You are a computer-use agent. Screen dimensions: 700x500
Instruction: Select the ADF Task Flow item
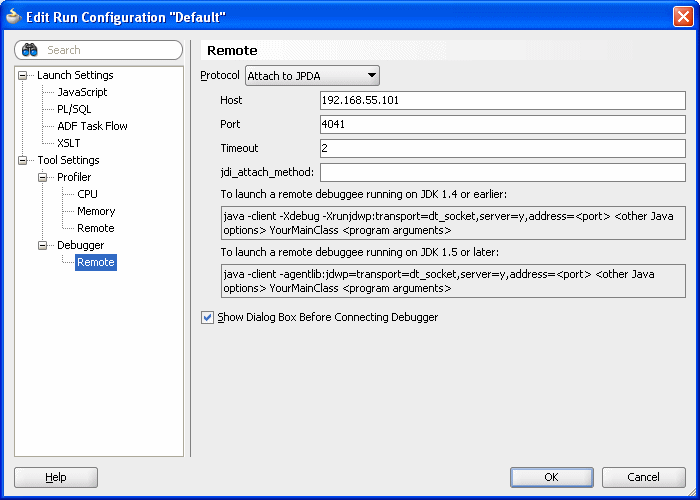pyautogui.click(x=92, y=126)
